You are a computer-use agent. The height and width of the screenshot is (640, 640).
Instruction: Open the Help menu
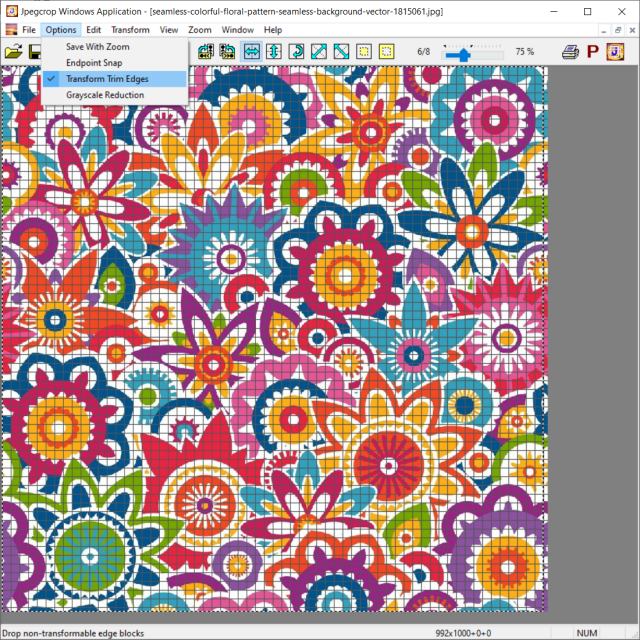[x=273, y=30]
